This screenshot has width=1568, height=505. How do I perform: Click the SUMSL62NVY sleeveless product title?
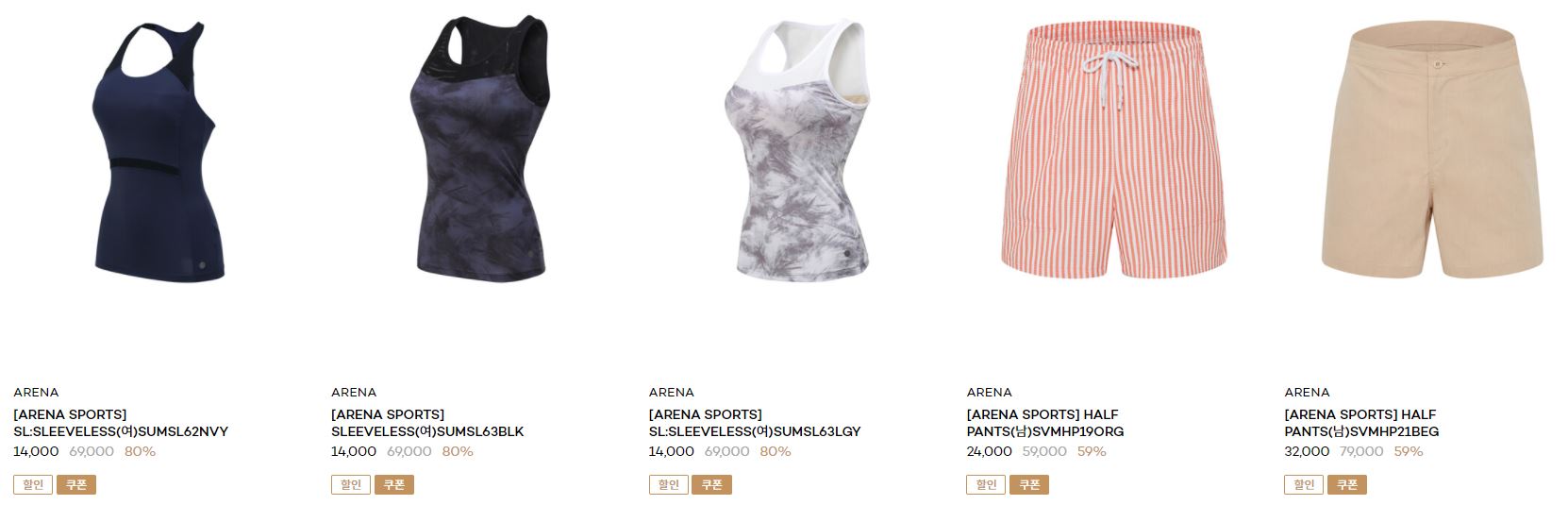click(x=121, y=423)
